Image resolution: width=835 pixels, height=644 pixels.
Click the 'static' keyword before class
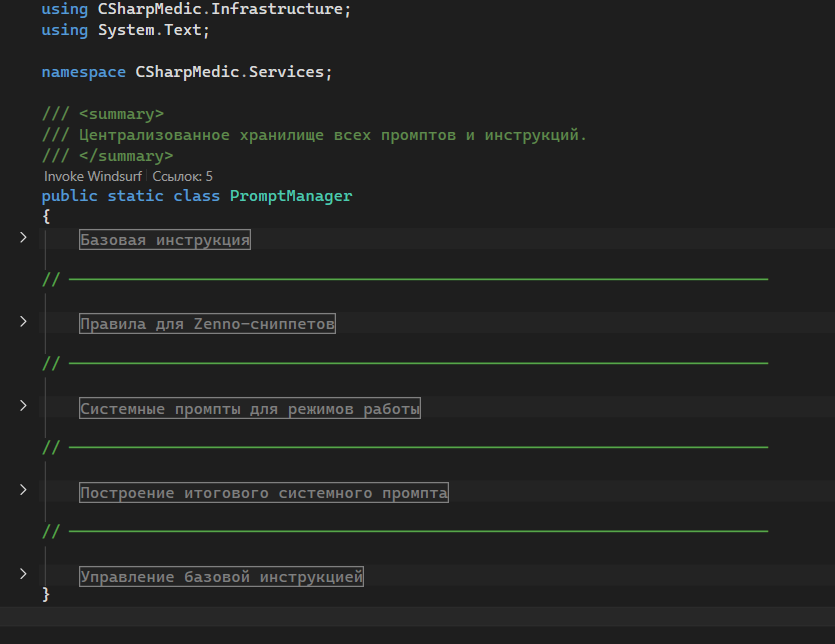tap(135, 196)
